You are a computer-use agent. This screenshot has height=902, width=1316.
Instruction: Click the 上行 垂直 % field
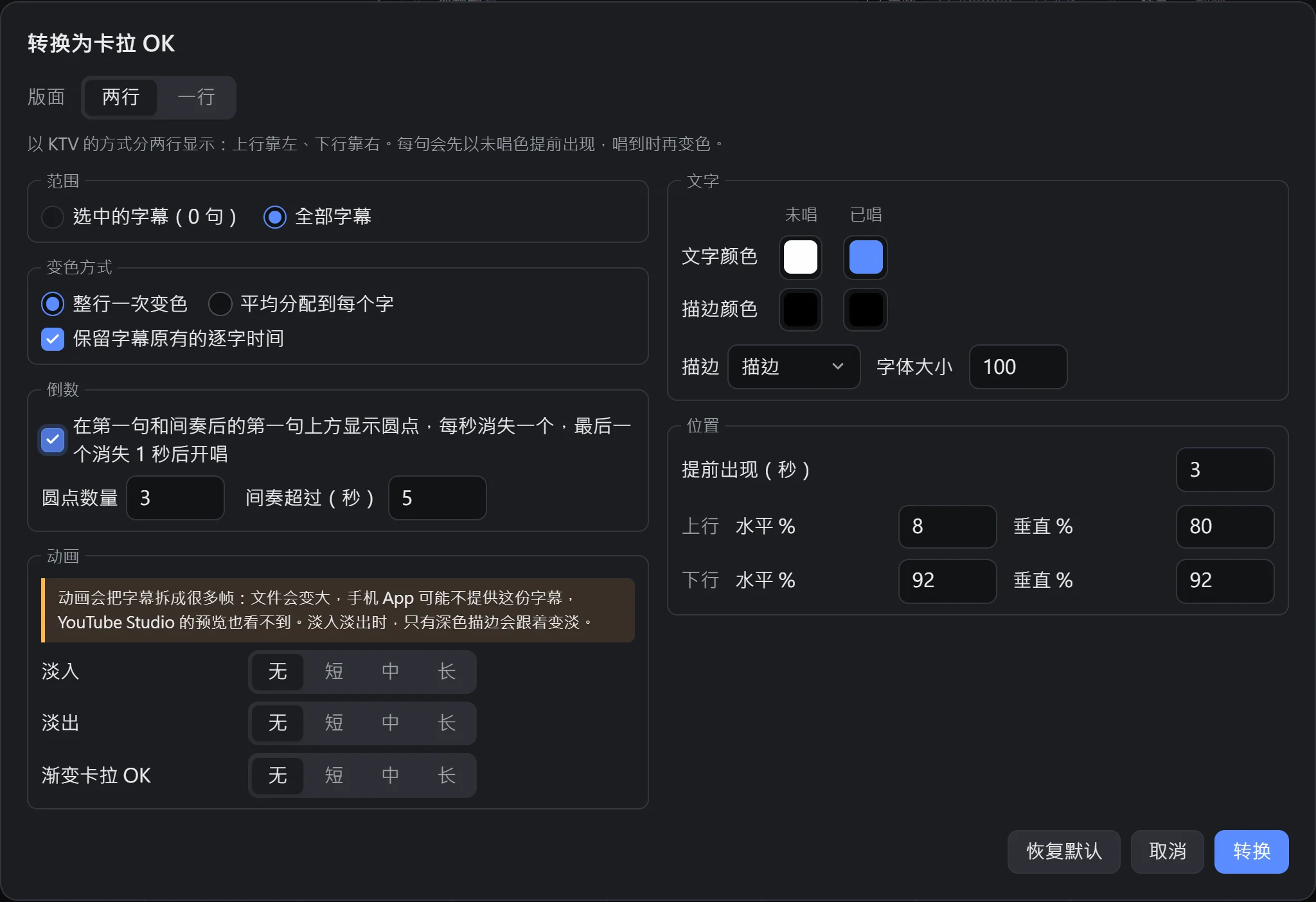tap(1225, 526)
